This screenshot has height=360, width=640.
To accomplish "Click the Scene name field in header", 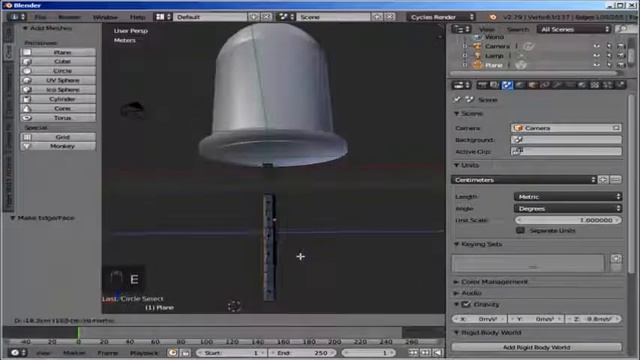I will tap(333, 17).
